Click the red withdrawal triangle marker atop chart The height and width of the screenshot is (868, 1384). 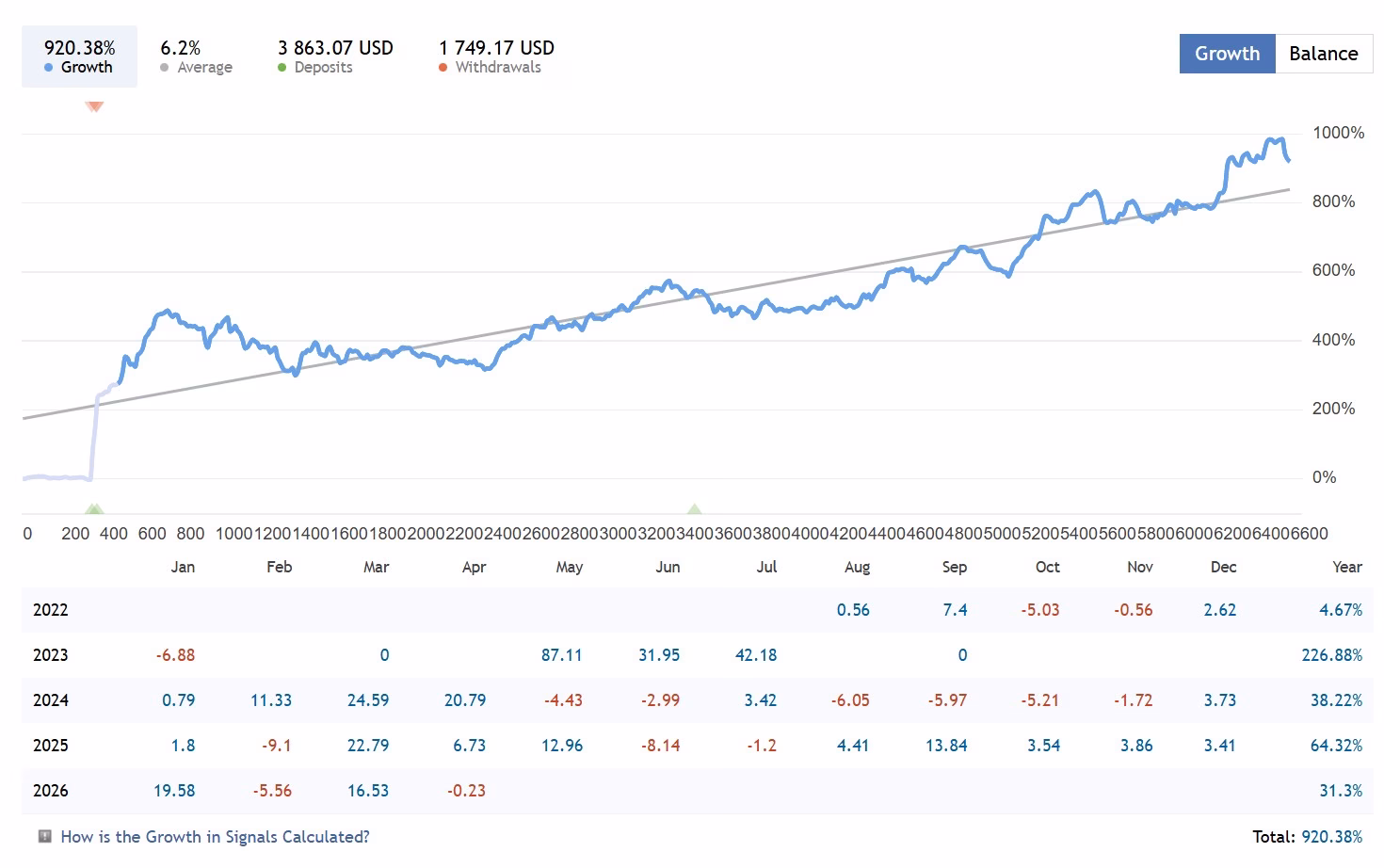[x=94, y=106]
